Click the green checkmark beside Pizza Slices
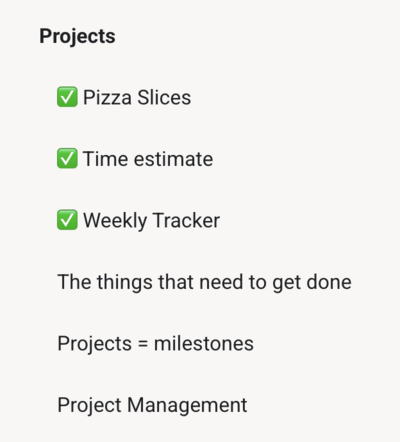Screen dimensions: 400x442 coord(67,97)
